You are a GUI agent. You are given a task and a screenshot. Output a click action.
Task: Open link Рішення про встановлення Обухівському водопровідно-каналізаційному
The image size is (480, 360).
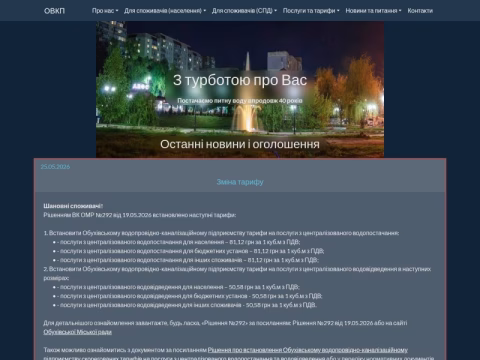click(308, 350)
